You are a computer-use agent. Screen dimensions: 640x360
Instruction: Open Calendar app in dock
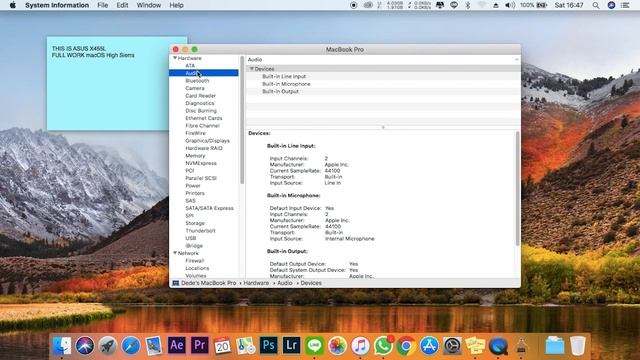(x=222, y=346)
